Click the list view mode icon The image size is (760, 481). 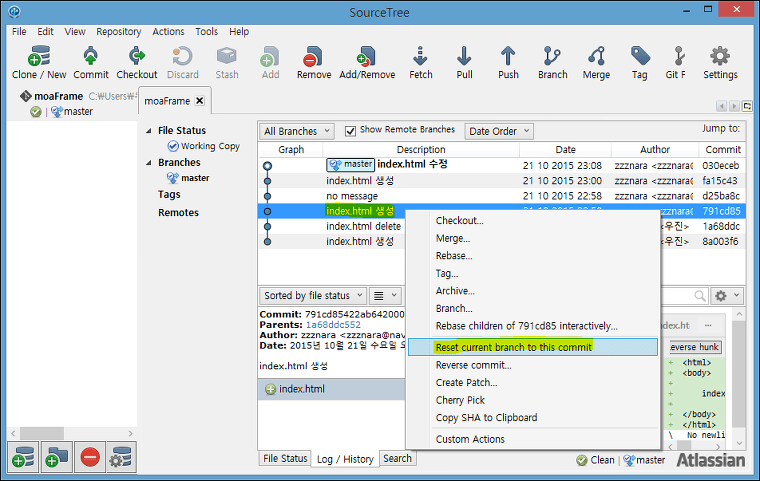386,295
